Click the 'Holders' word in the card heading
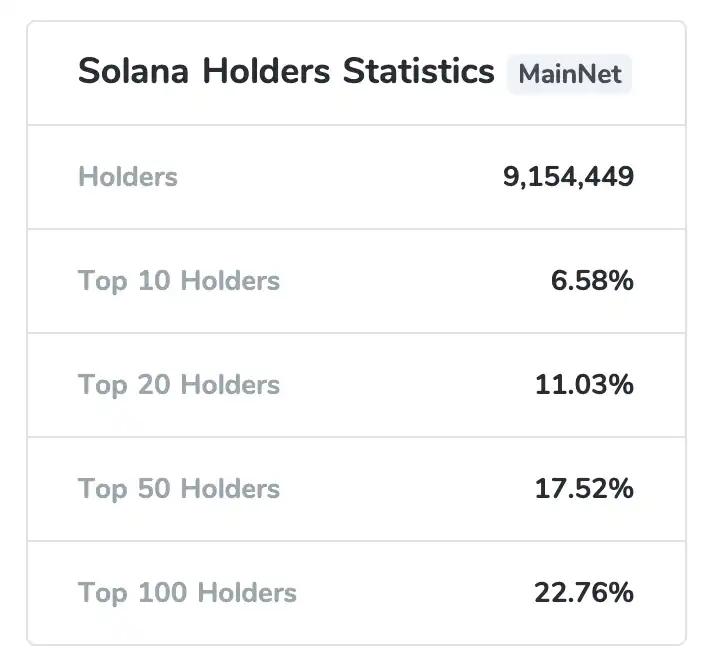 [x=267, y=72]
